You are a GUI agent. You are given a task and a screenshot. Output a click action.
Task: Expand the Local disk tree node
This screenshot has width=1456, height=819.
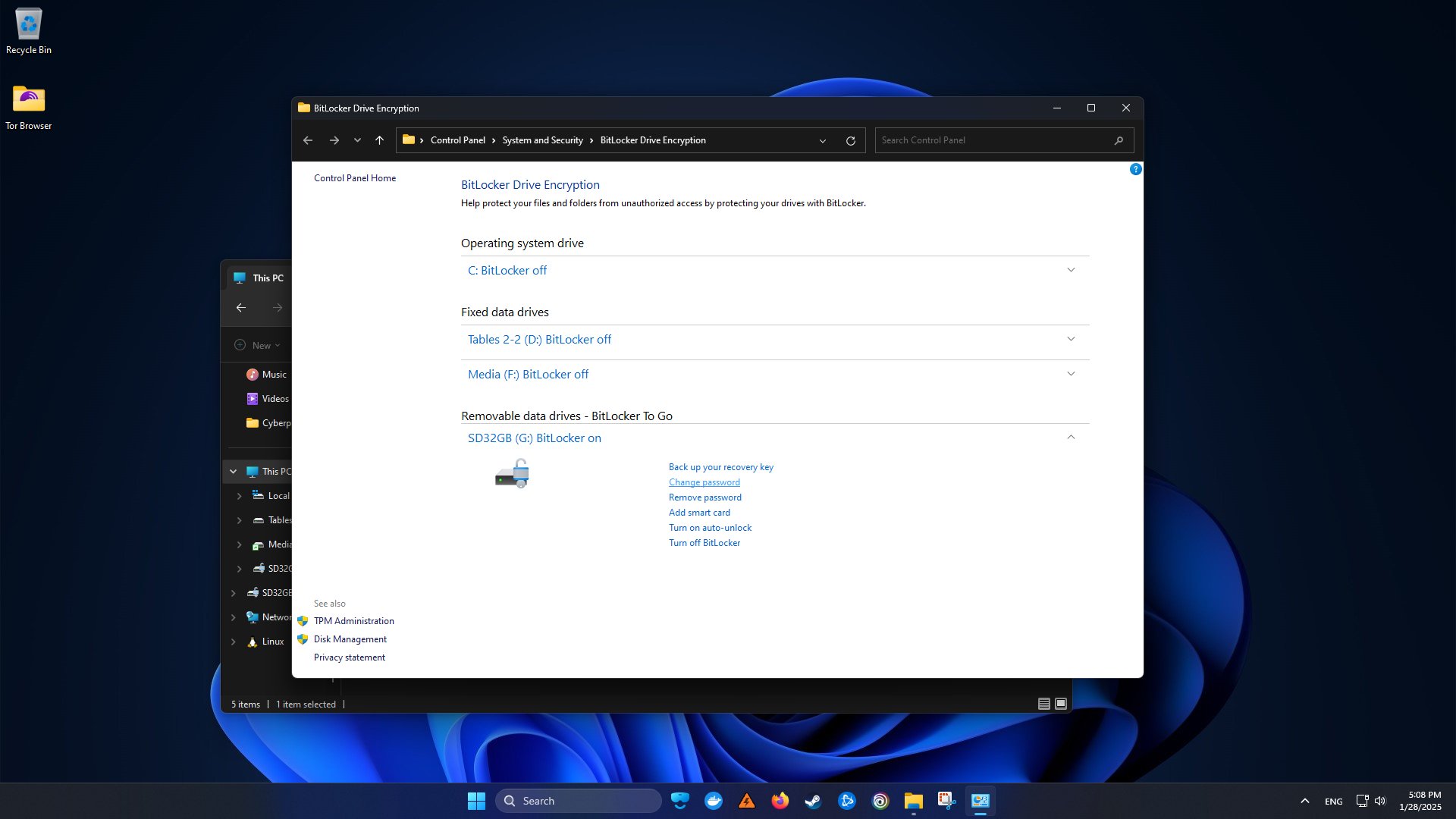click(x=239, y=496)
